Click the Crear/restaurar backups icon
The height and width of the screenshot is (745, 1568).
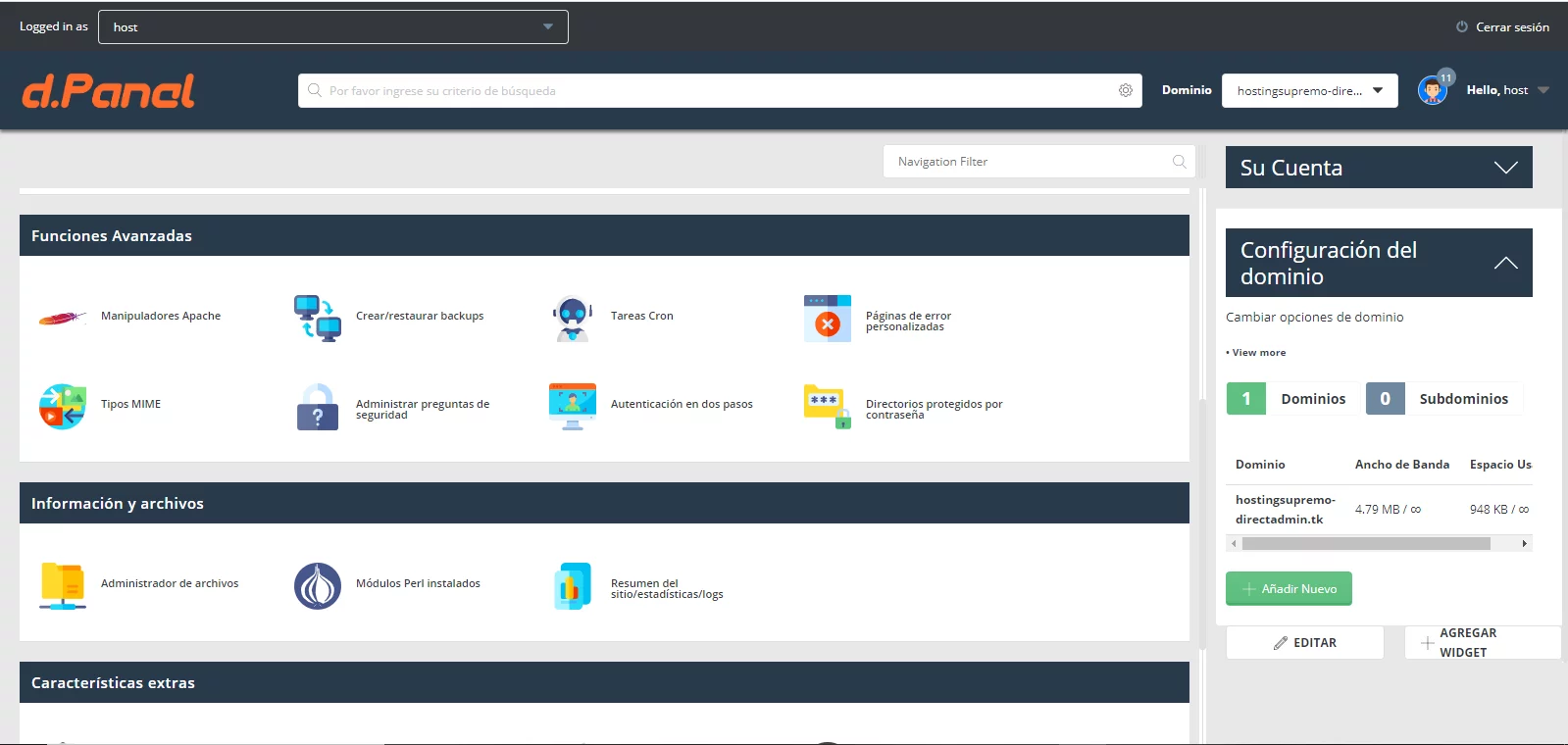317,318
